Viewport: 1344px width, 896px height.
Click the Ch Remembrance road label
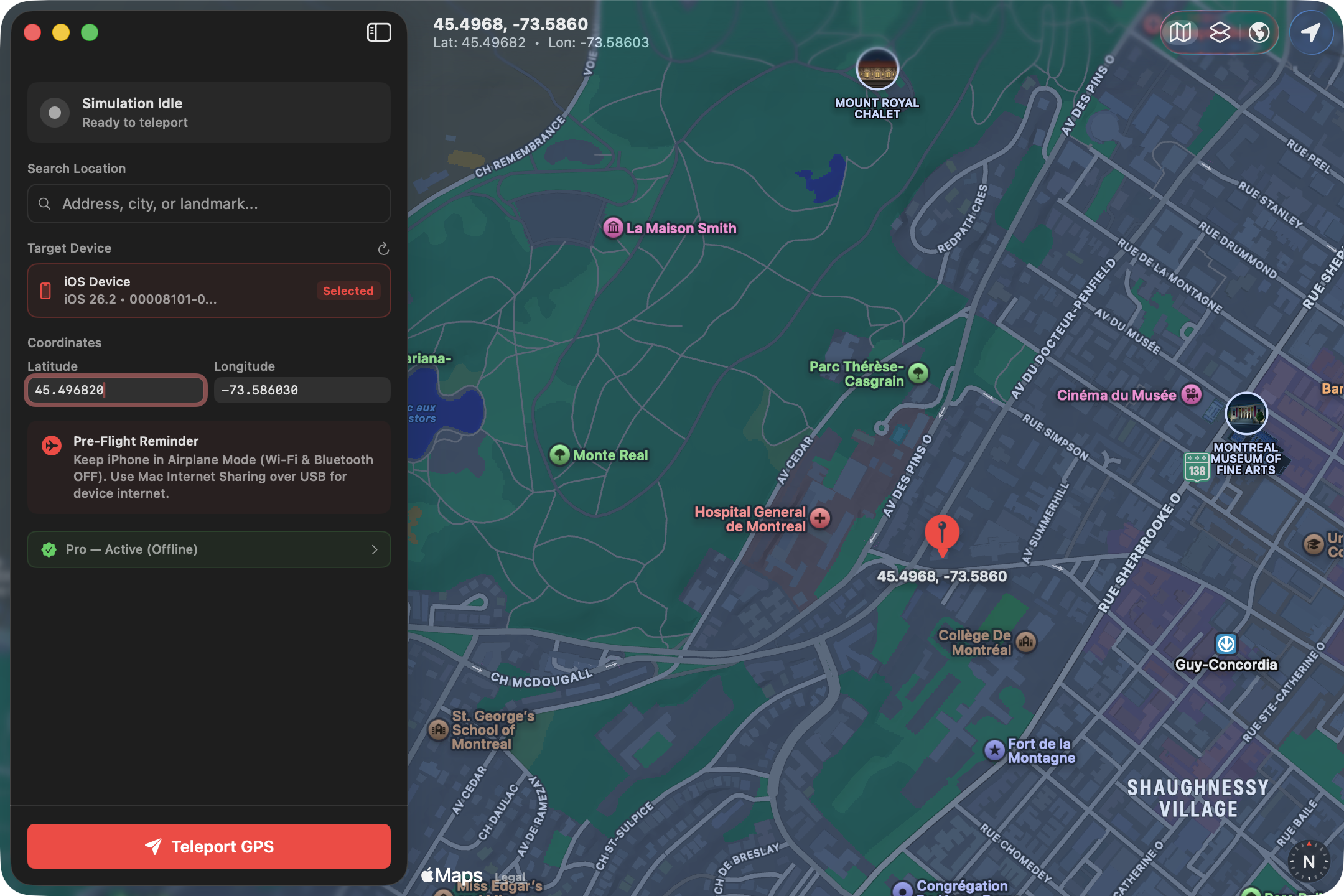[x=520, y=146]
